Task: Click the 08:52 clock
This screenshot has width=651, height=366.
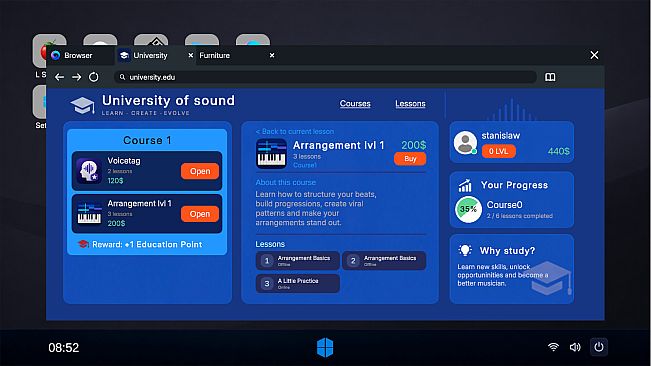Action: point(64,348)
